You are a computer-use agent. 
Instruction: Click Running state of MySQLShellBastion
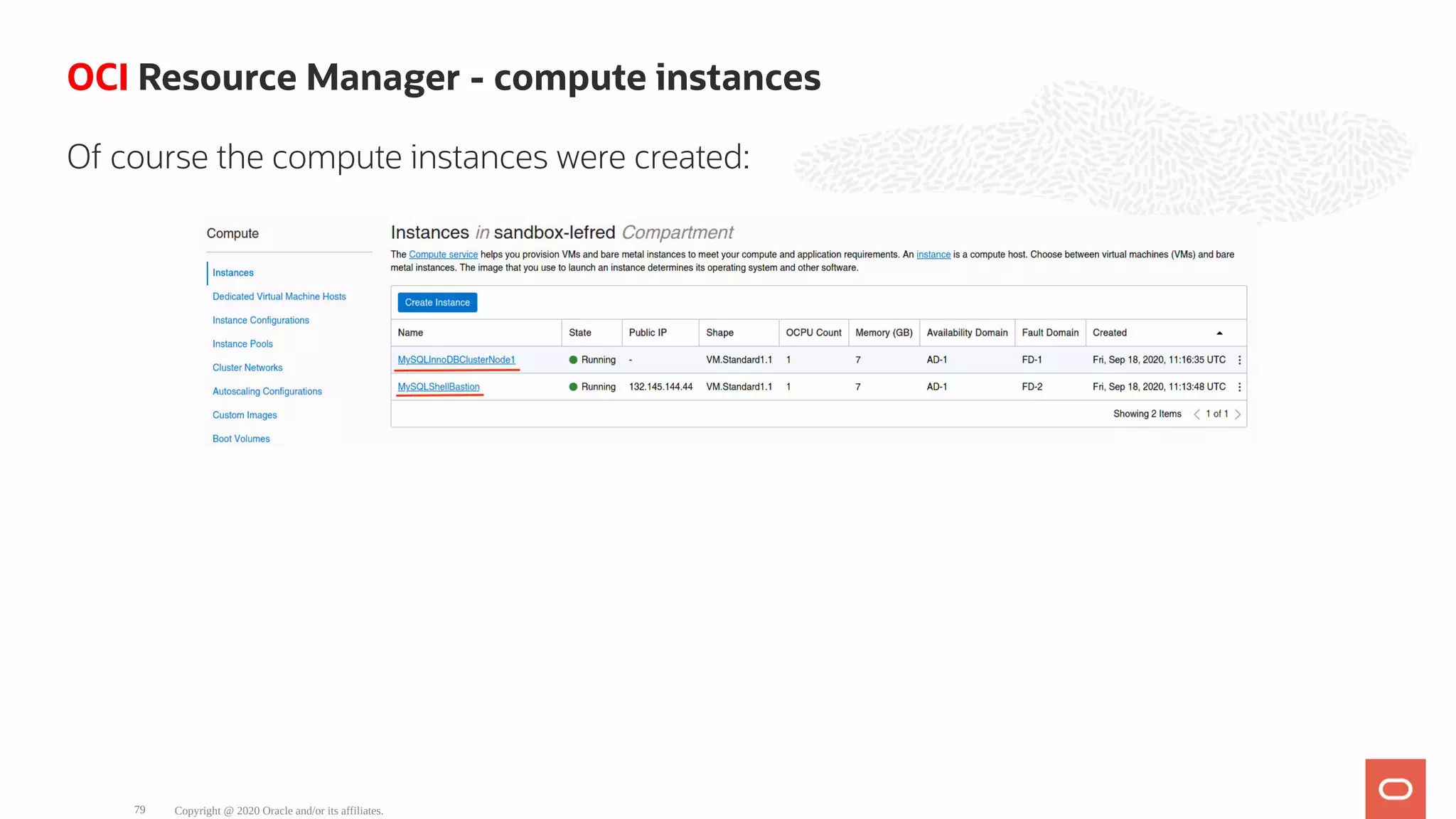tap(592, 387)
